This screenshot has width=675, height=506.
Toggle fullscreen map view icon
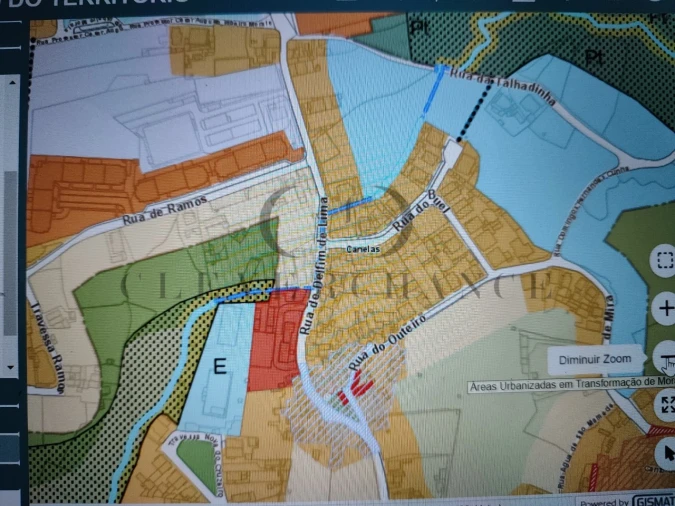[x=666, y=406]
